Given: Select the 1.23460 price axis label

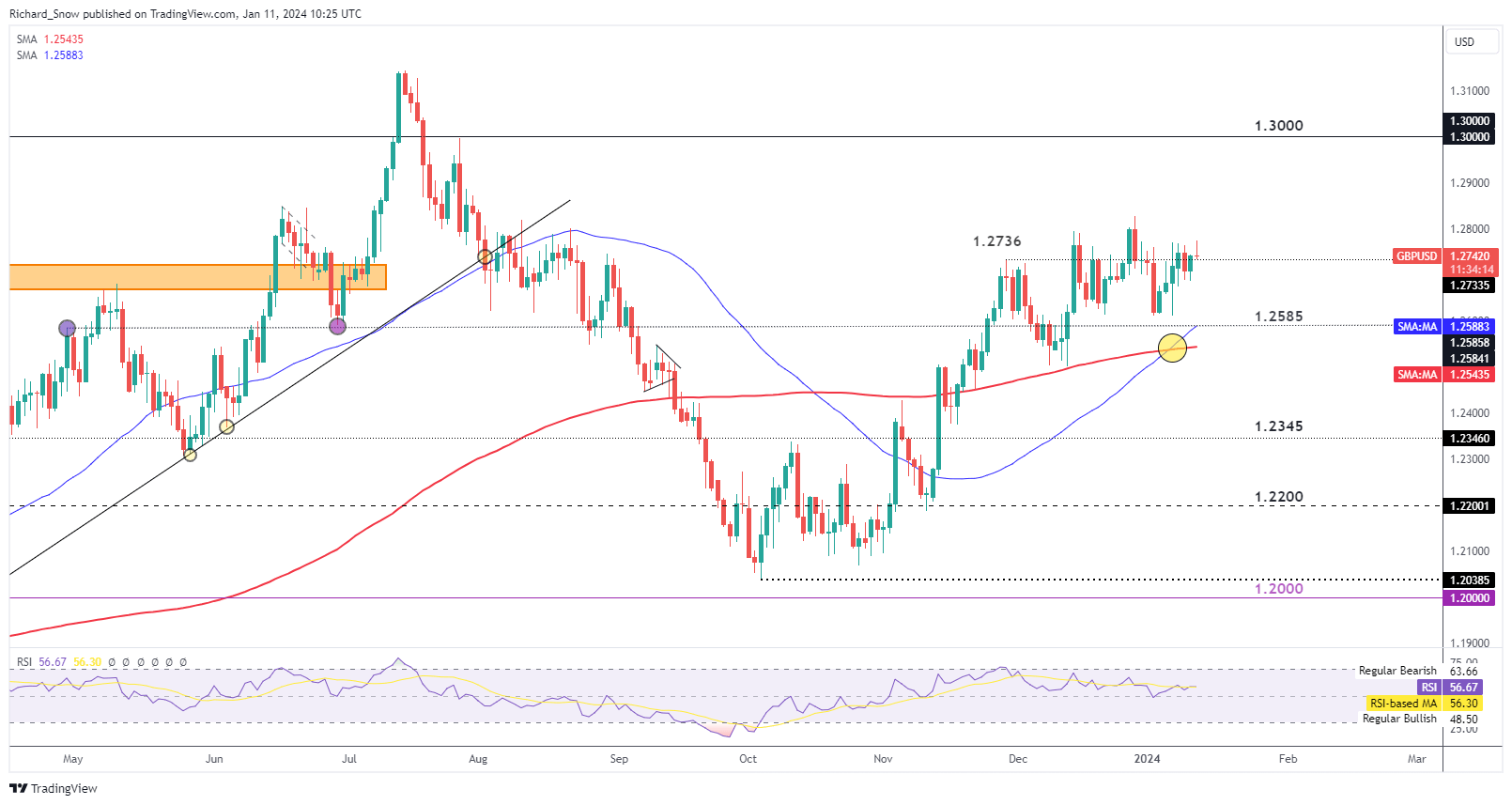Looking at the screenshot, I should pos(1468,439).
